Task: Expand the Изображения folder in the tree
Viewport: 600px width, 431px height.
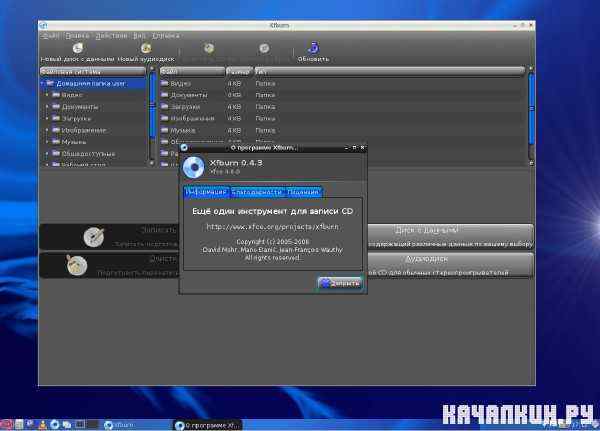Action: pyautogui.click(x=47, y=130)
